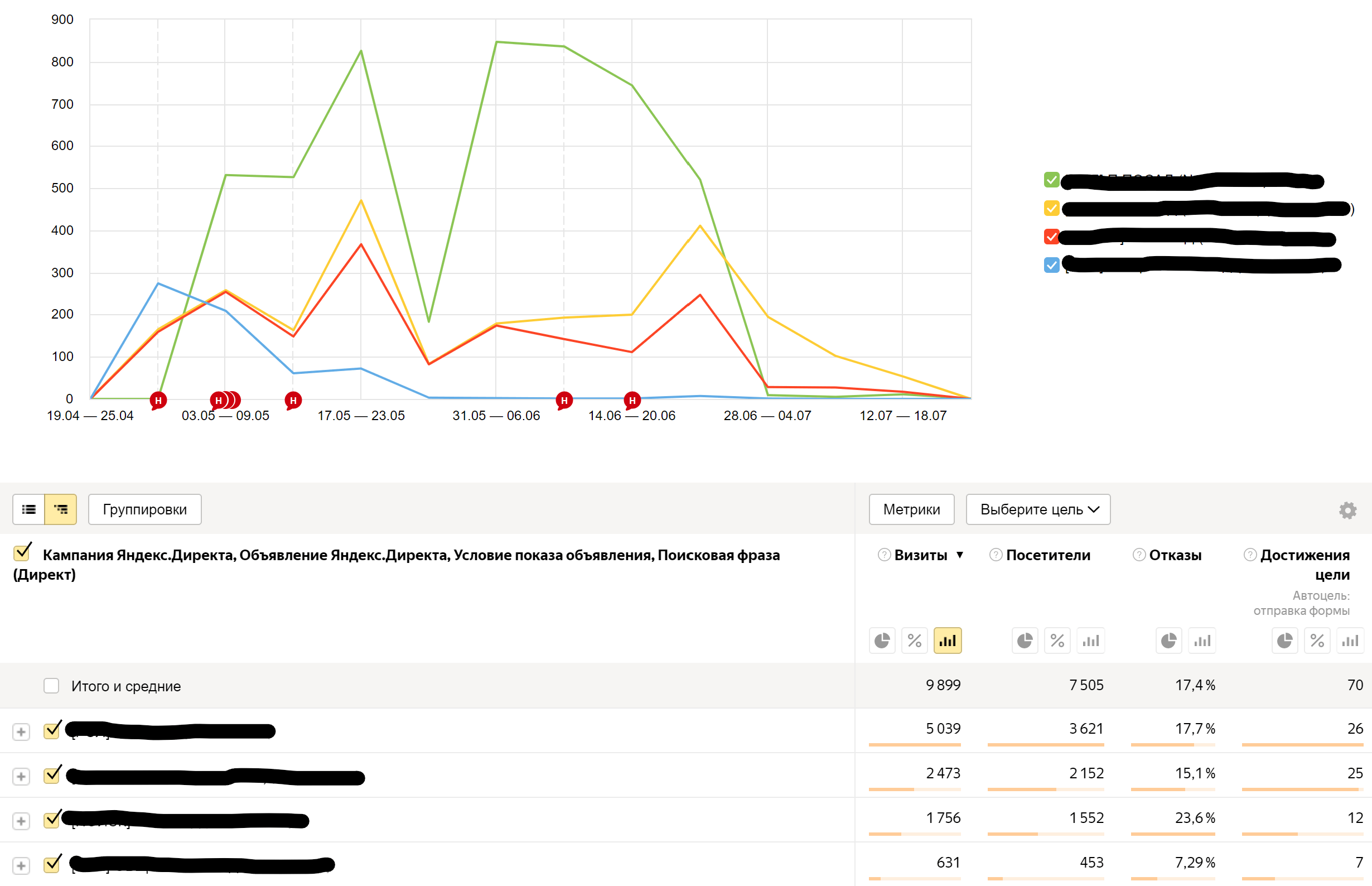The height and width of the screenshot is (886, 1372).
Task: Show bar chart for Отказы column
Action: tap(1202, 641)
